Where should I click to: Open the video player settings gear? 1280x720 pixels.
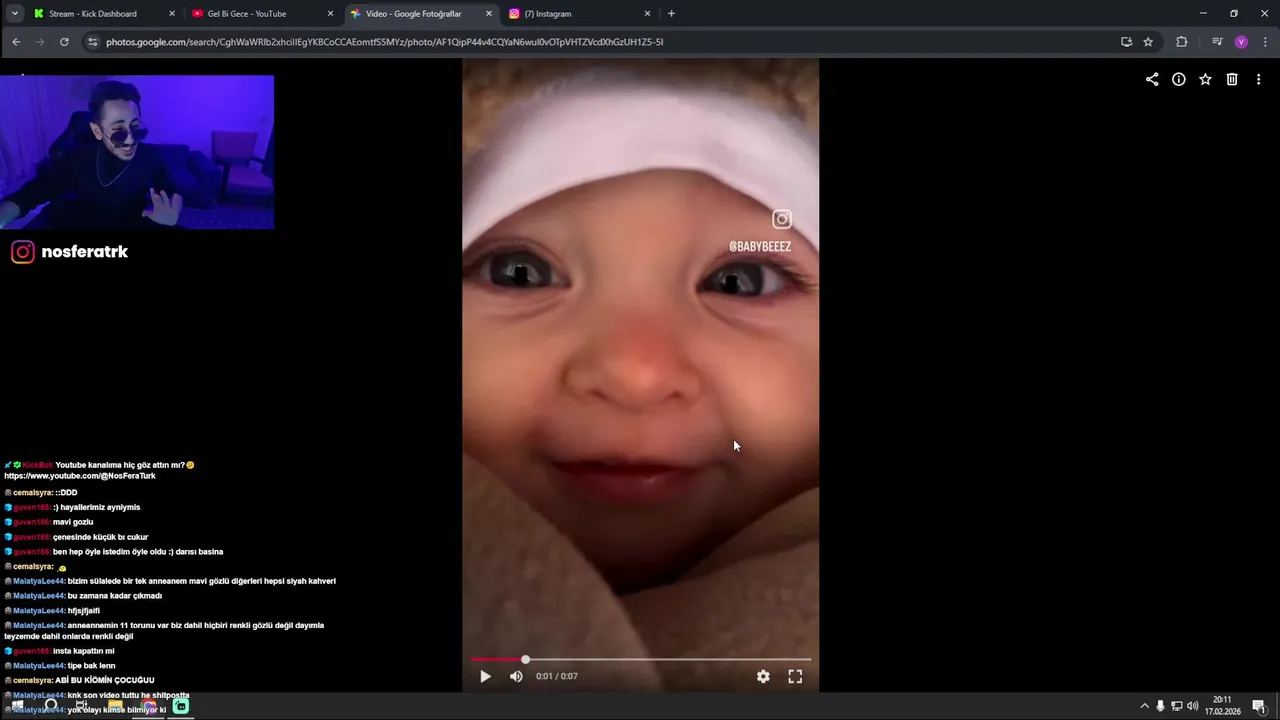point(763,676)
